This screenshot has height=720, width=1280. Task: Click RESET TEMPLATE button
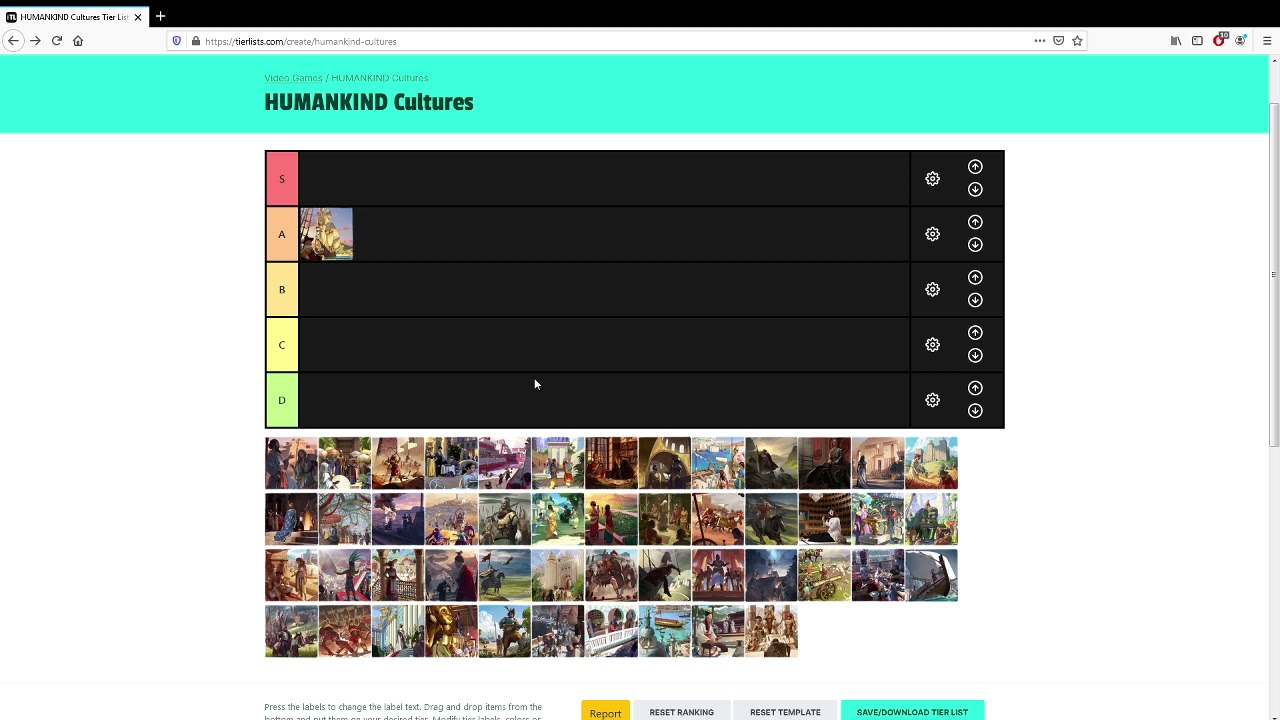785,711
